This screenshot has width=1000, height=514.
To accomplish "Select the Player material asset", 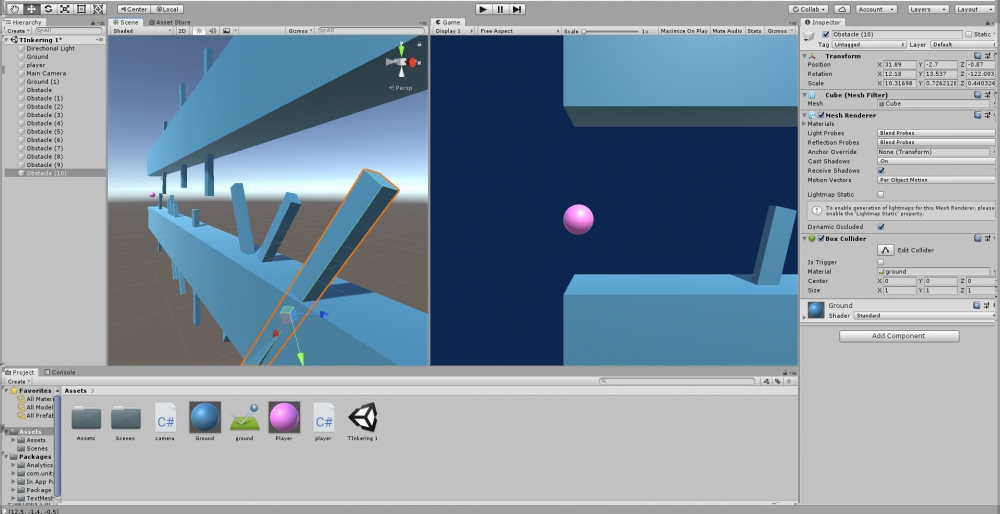I will click(284, 421).
